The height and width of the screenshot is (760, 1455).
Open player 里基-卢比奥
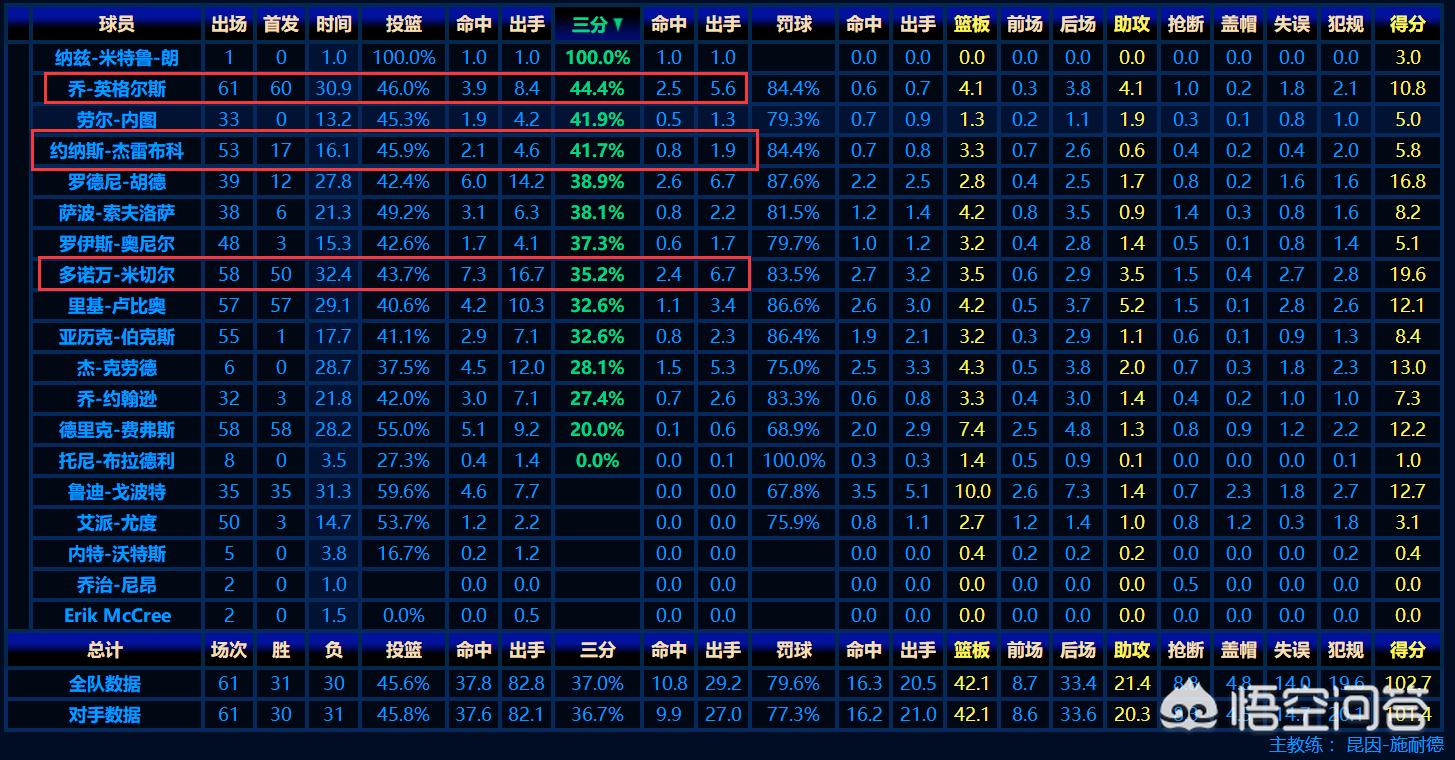click(x=117, y=306)
